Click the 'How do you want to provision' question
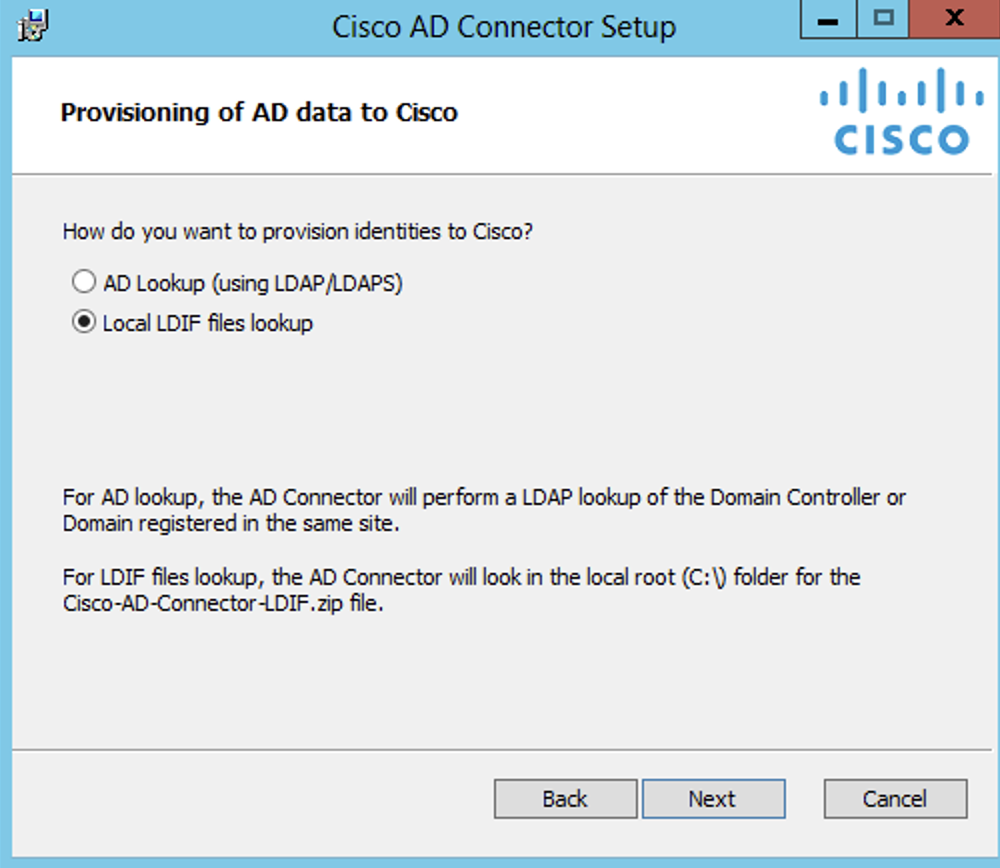The width and height of the screenshot is (1000, 868). tap(297, 231)
